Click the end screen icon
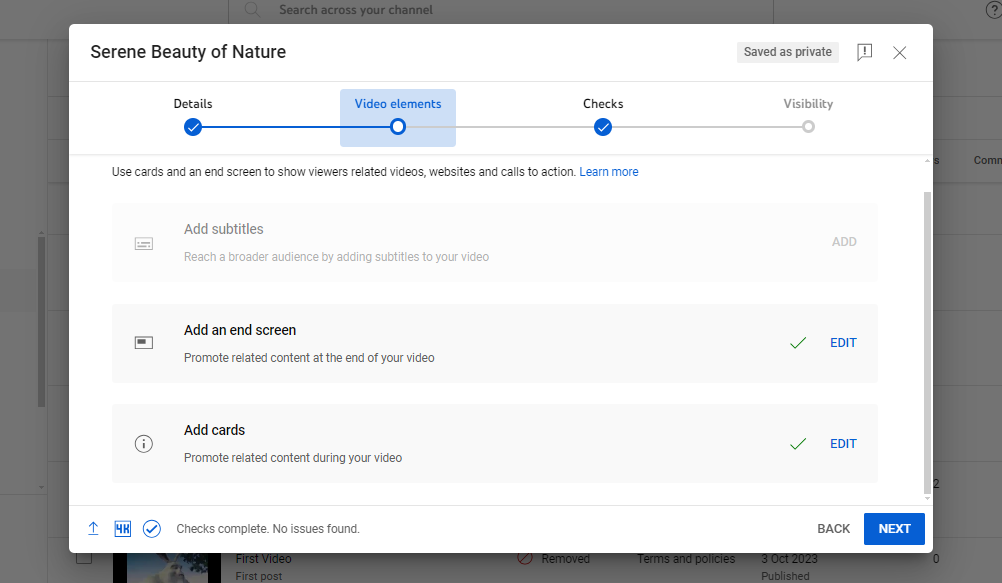Screen dimensions: 1002x583 click(x=144, y=343)
